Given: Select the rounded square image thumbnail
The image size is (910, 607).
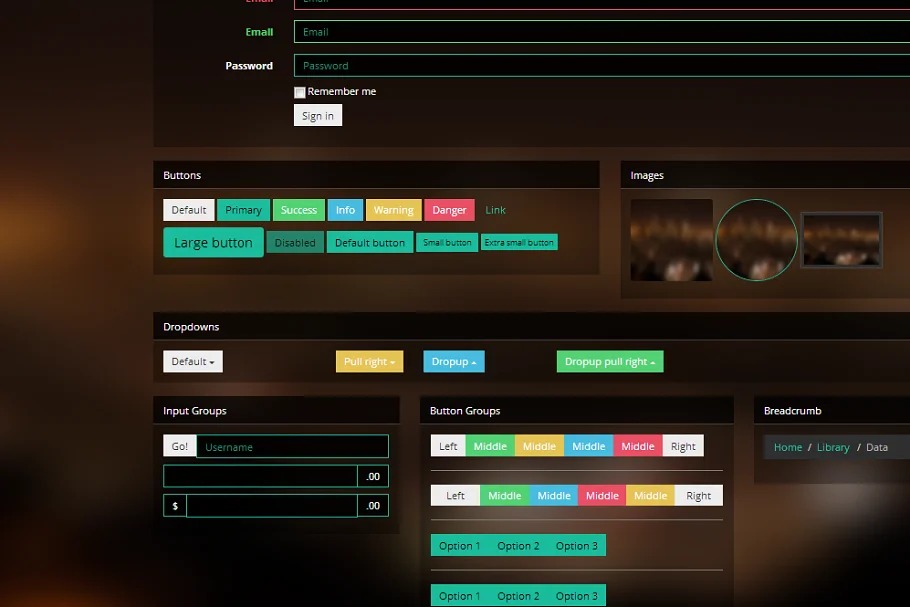Looking at the screenshot, I should click(x=671, y=240).
